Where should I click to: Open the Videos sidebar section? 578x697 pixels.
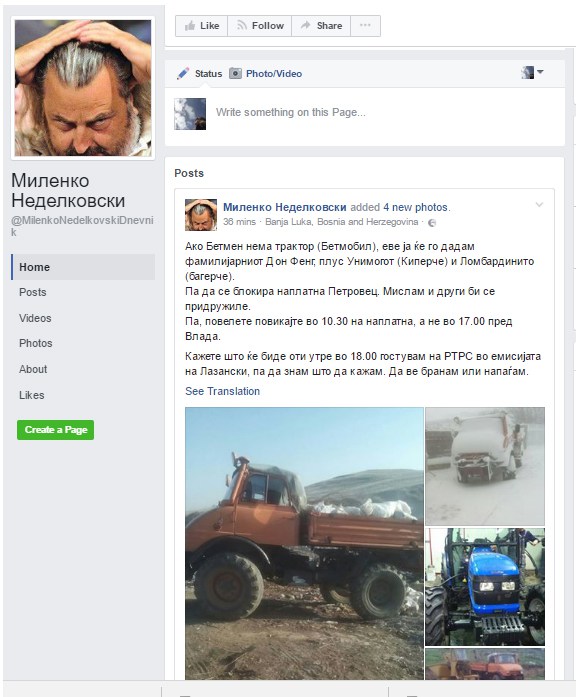[35, 318]
